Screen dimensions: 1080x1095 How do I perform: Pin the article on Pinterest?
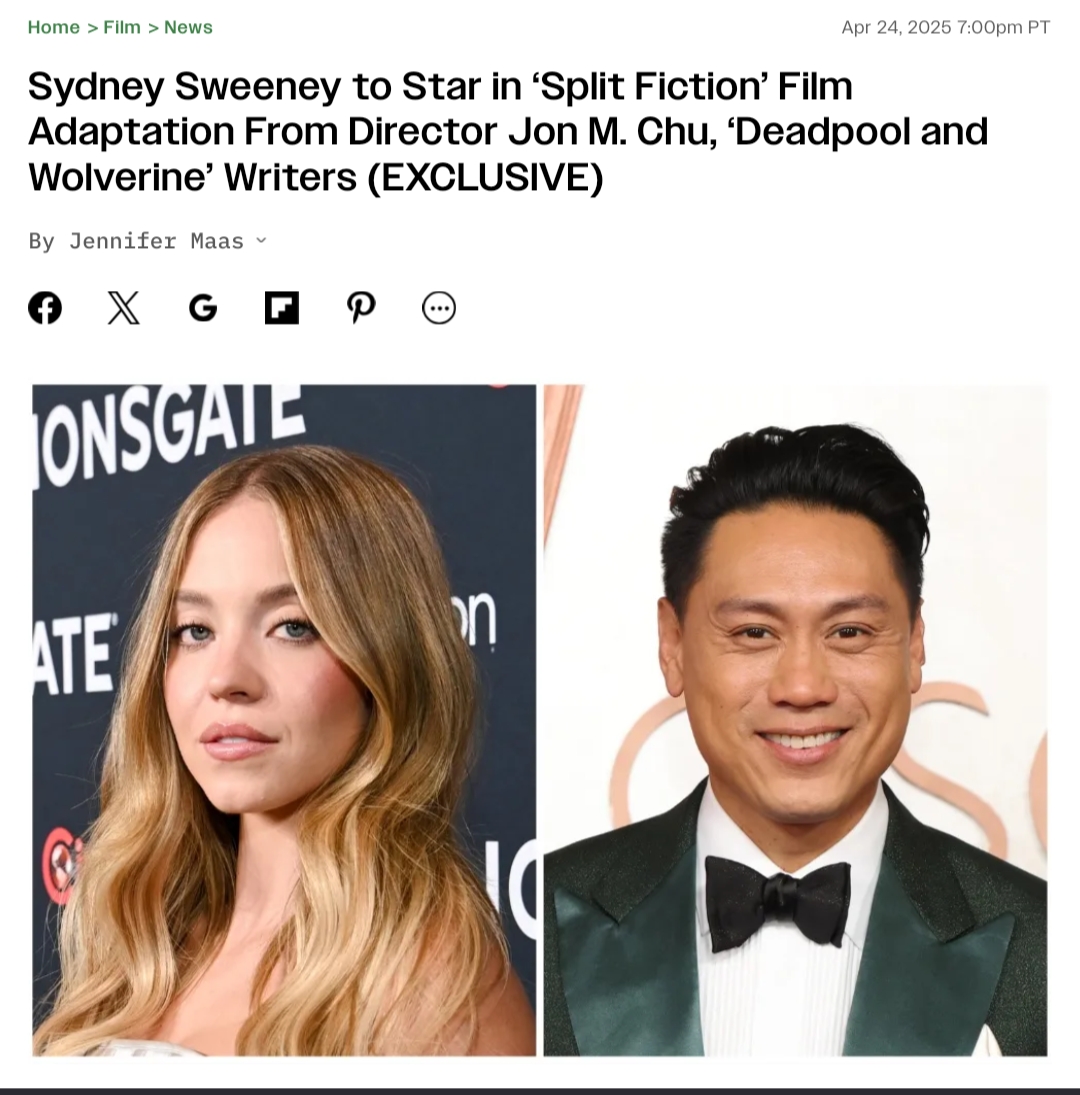[361, 308]
